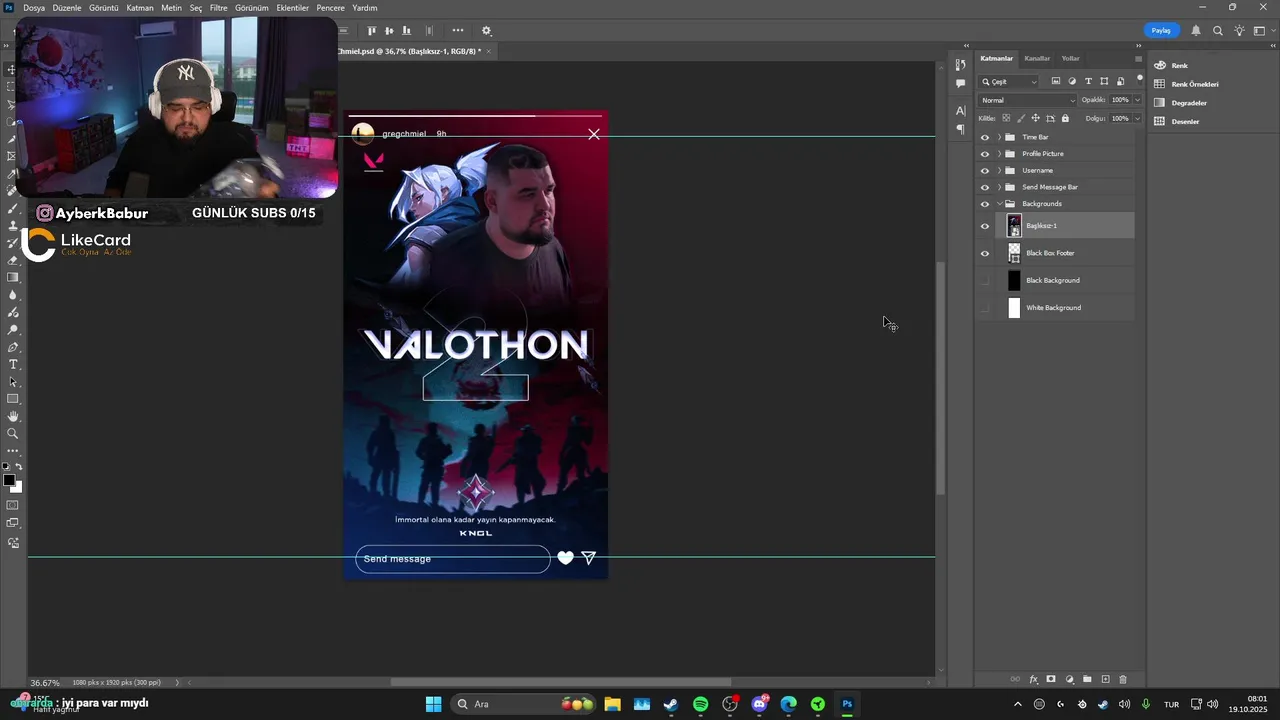
Task: Select the Eraser tool
Action: 13,260
